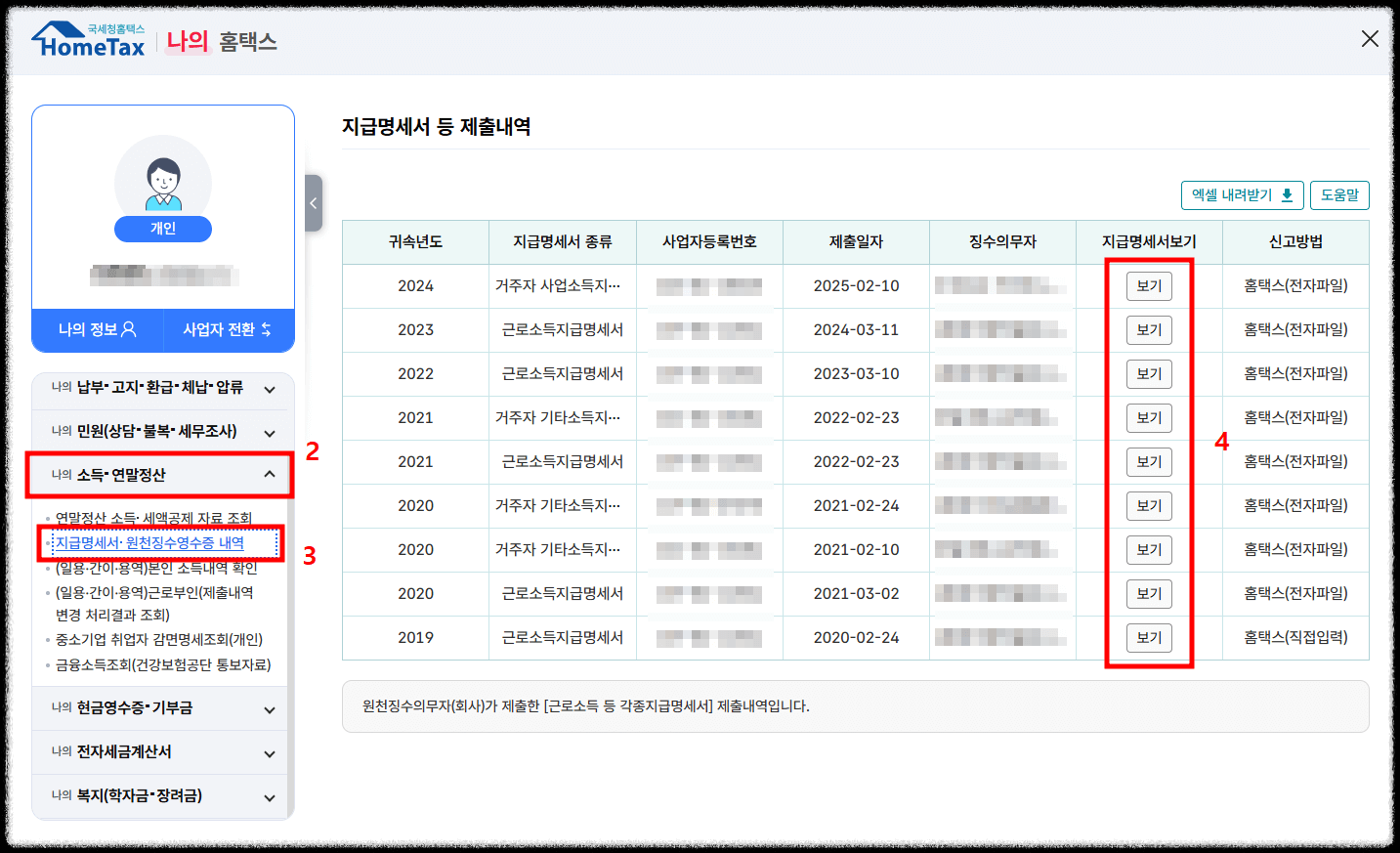Open the 도움말 help panel
Screen dimensions: 1400x853
pyautogui.click(x=1339, y=194)
